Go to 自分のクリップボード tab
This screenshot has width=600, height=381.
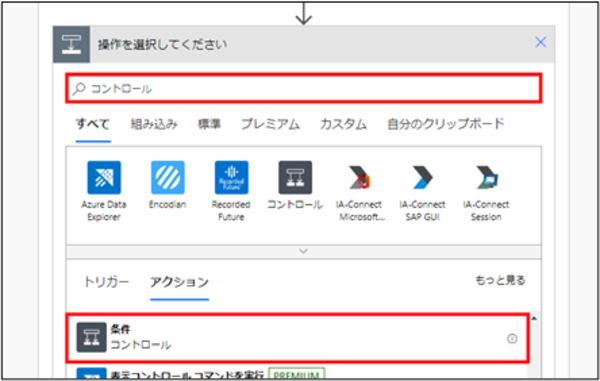(x=446, y=124)
